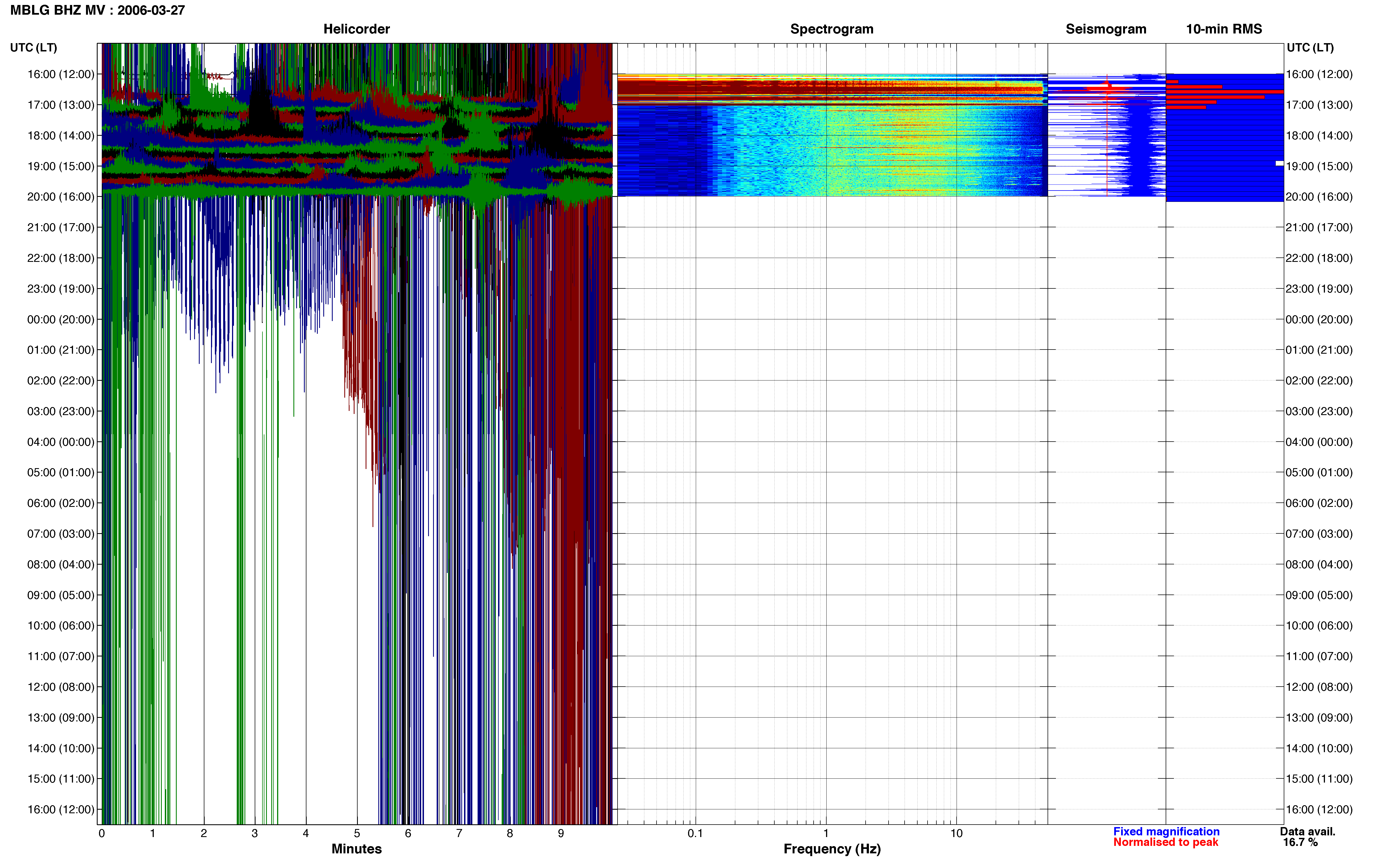The height and width of the screenshot is (868, 1388).
Task: Click the title 'MBLG BHZ MV : 2006-03-27'
Action: coord(98,10)
